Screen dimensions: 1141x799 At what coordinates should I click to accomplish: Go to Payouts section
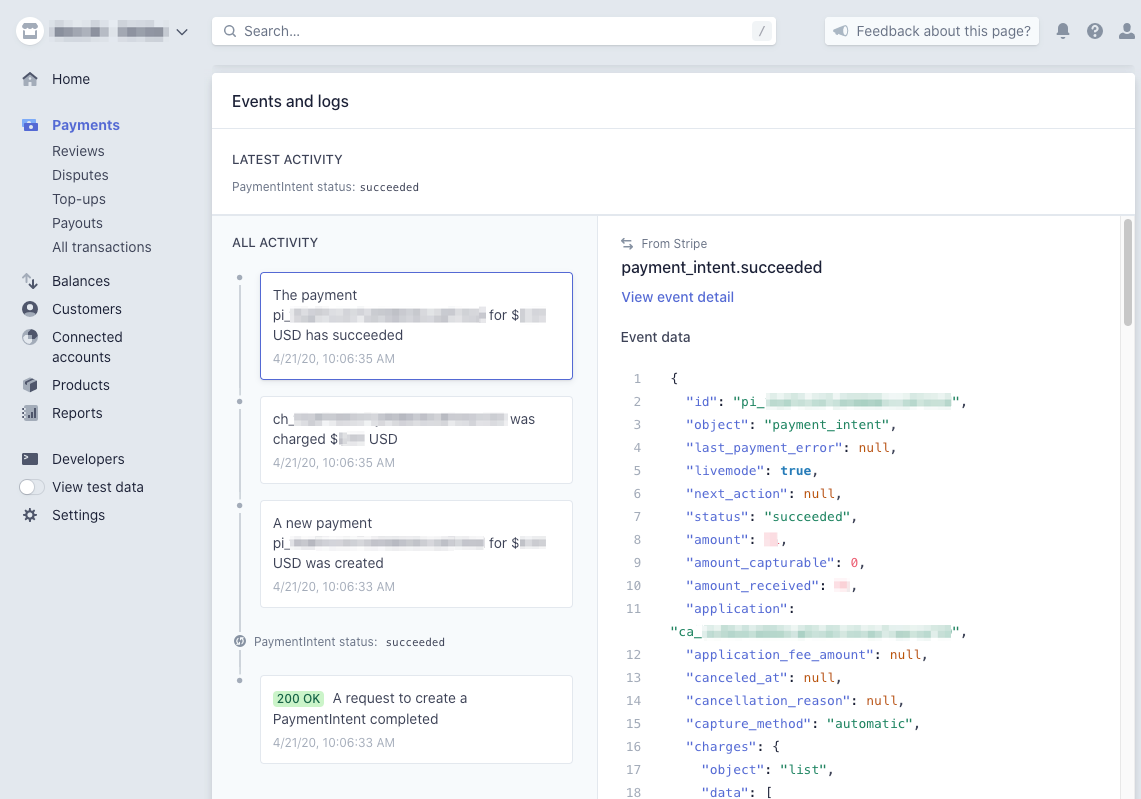coord(77,223)
